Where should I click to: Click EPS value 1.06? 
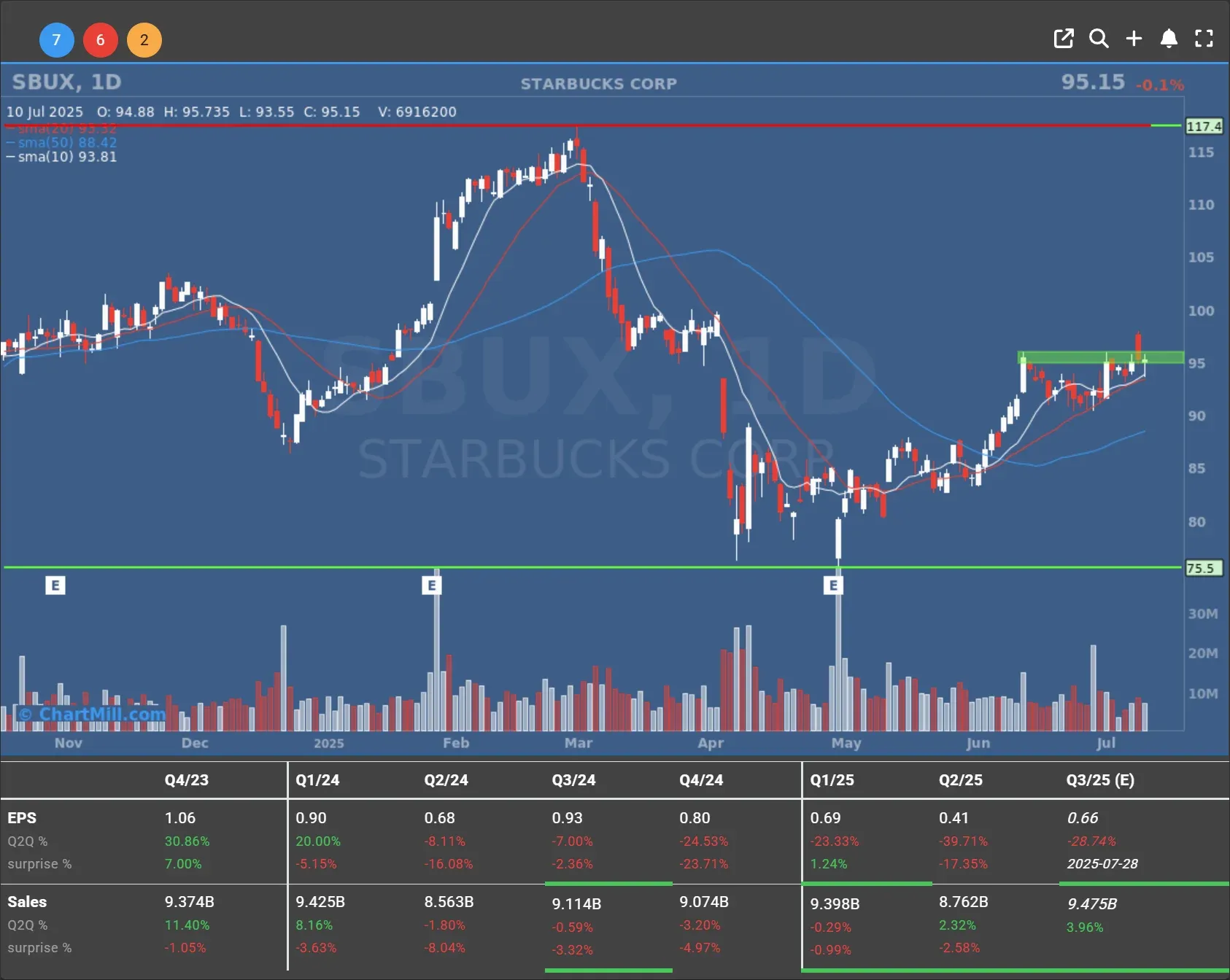point(180,817)
